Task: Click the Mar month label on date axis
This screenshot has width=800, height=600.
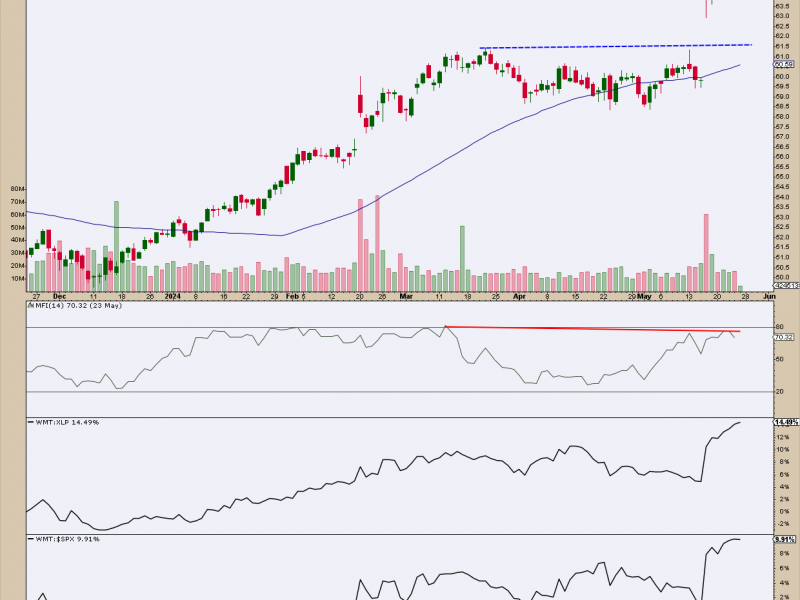Action: pos(406,296)
